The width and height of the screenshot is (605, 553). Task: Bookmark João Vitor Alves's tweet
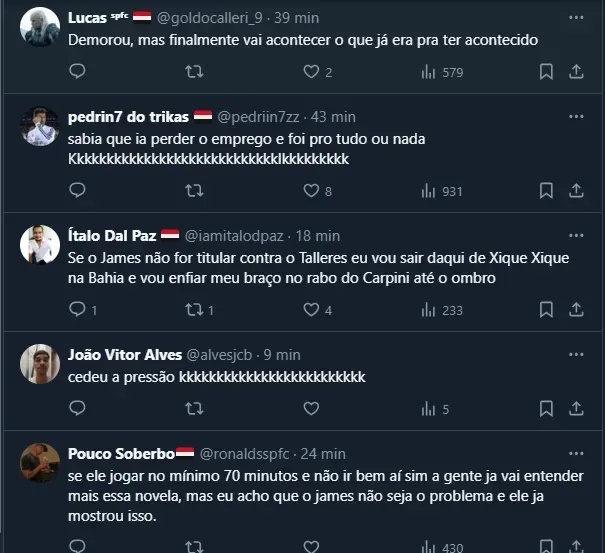[546, 408]
